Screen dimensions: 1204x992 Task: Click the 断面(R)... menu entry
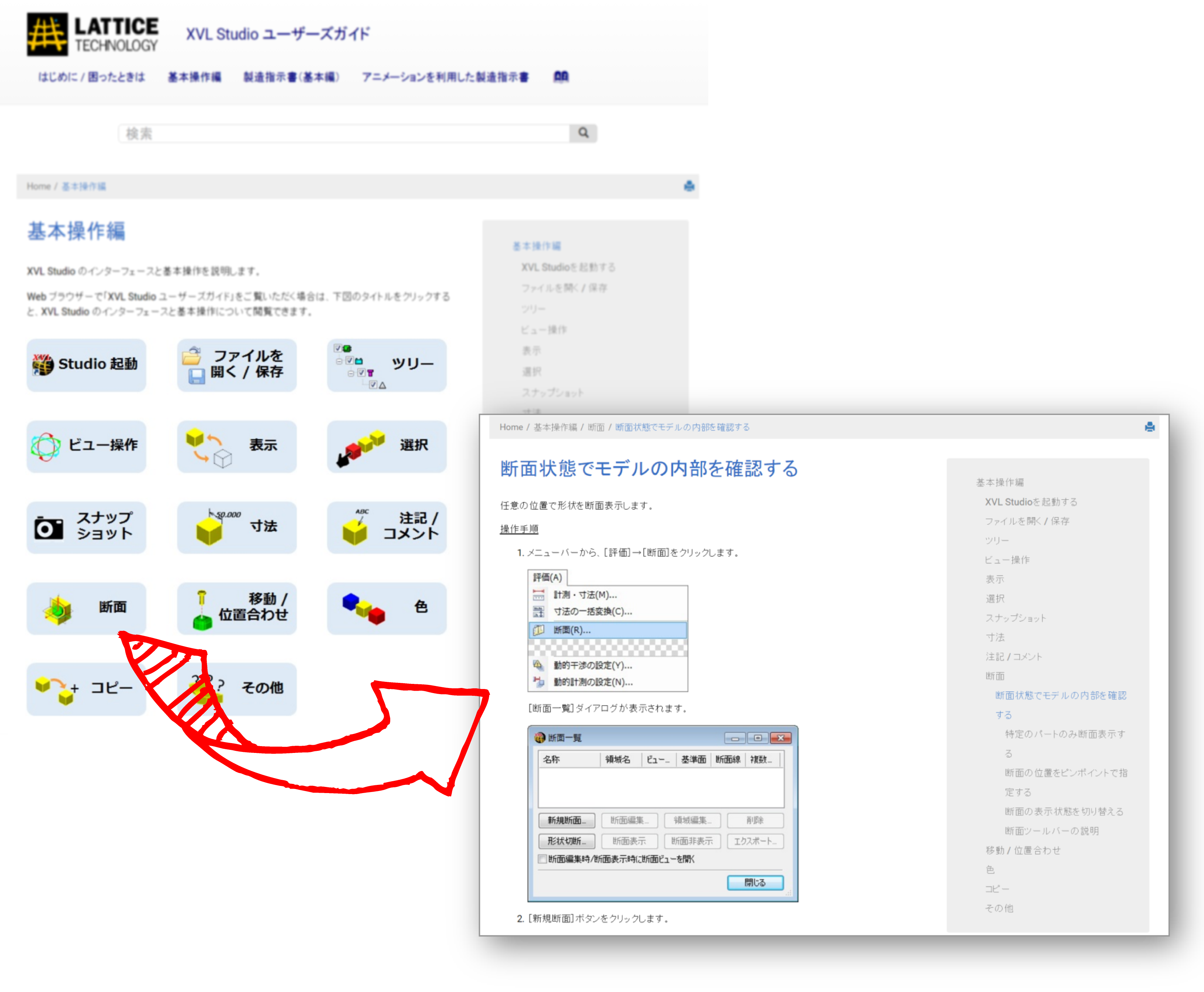608,630
